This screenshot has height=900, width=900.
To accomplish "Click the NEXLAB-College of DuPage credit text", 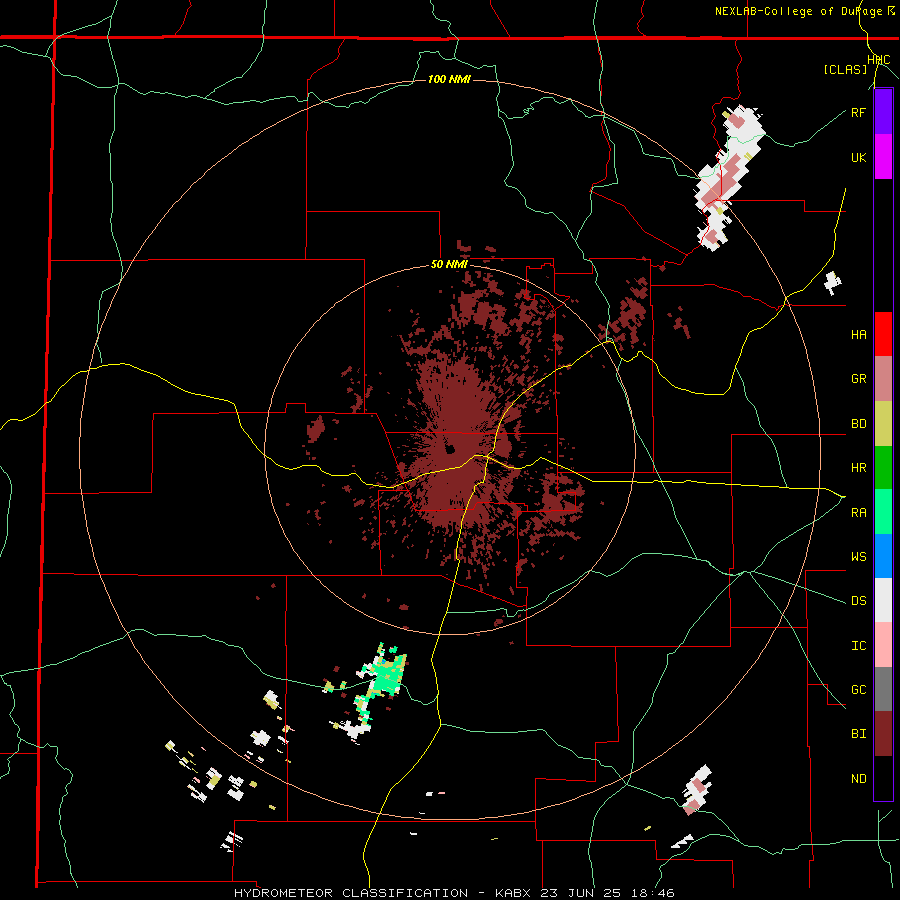I will (800, 11).
